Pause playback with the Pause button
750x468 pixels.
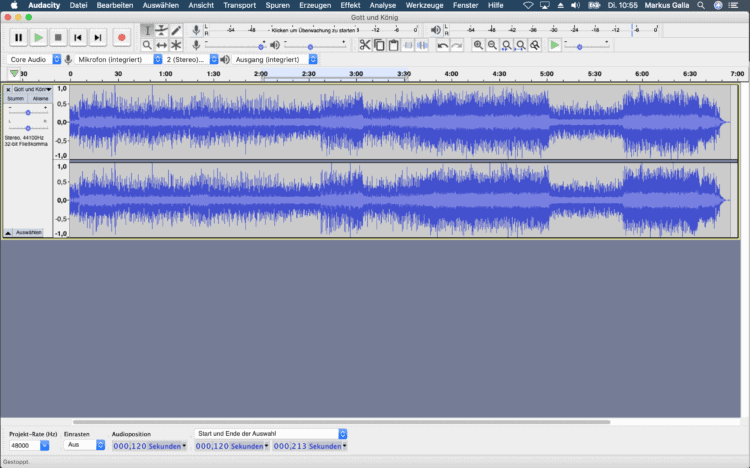tap(19, 37)
